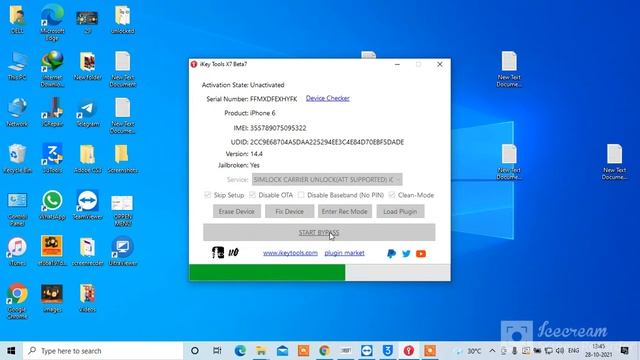Click the Enter Rec Mode button
Screen dimensions: 640x360
pos(344,211)
